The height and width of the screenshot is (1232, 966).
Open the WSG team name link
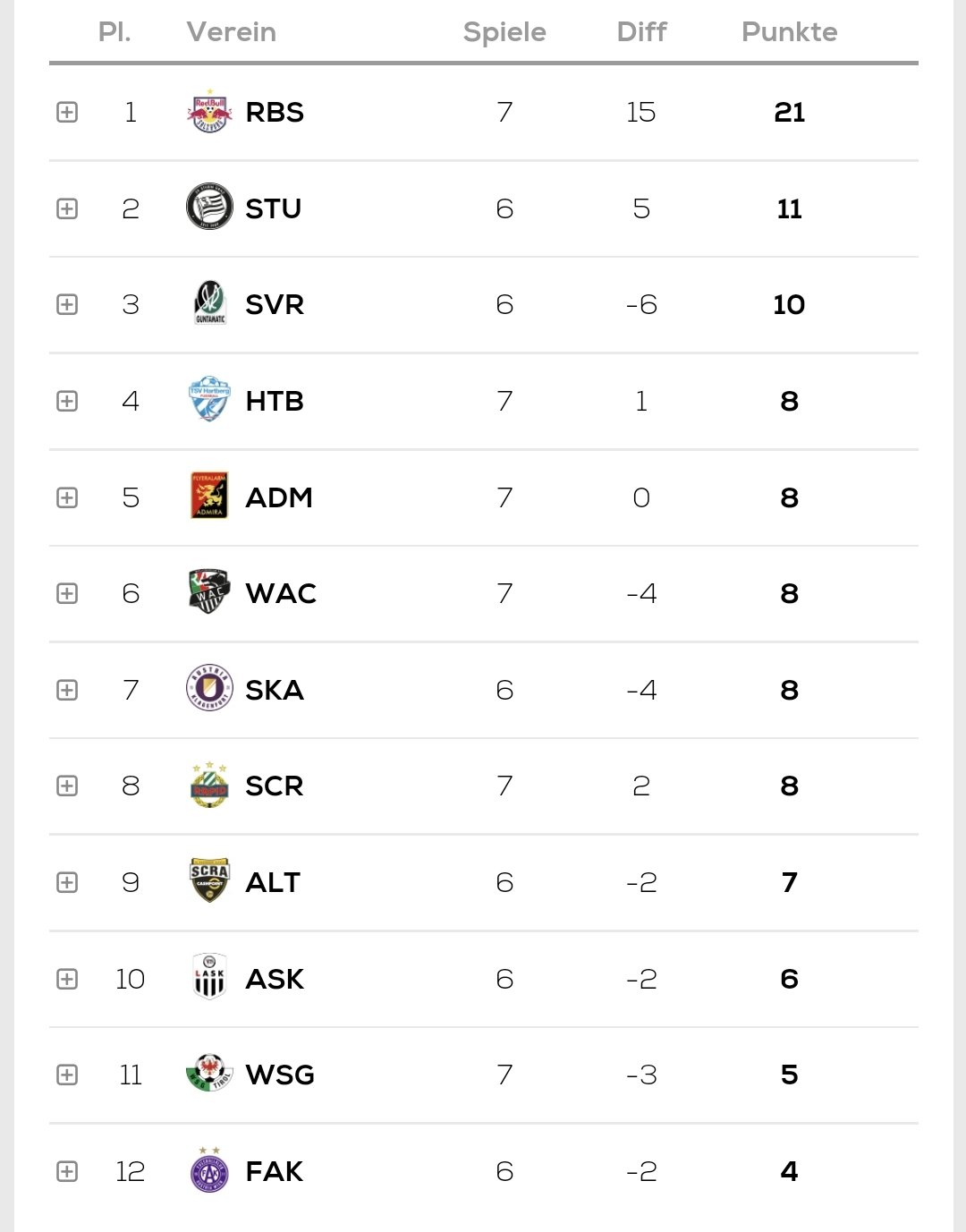pos(280,1075)
